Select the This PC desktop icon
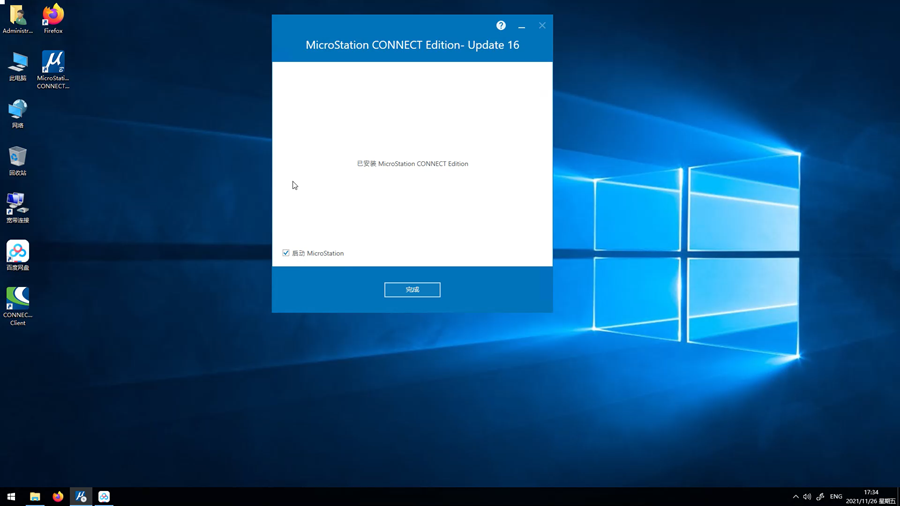This screenshot has width=900, height=506. (x=18, y=67)
